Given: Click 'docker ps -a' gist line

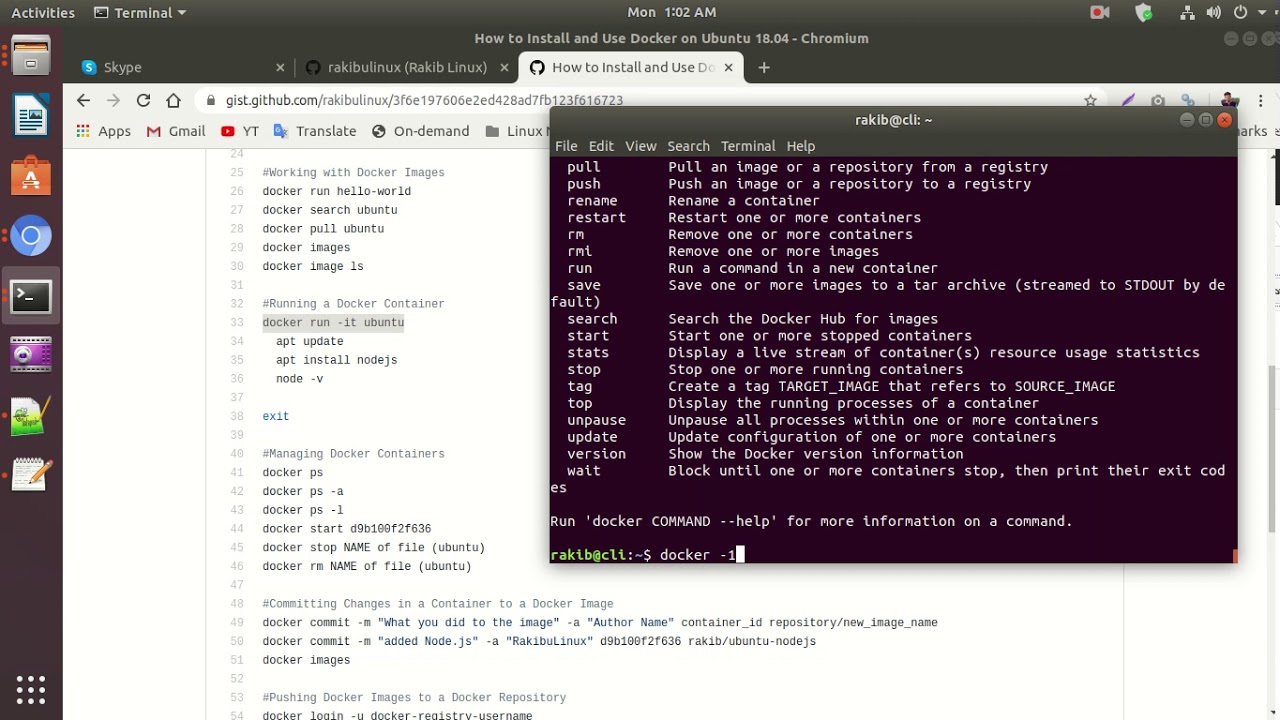Looking at the screenshot, I should (303, 492).
